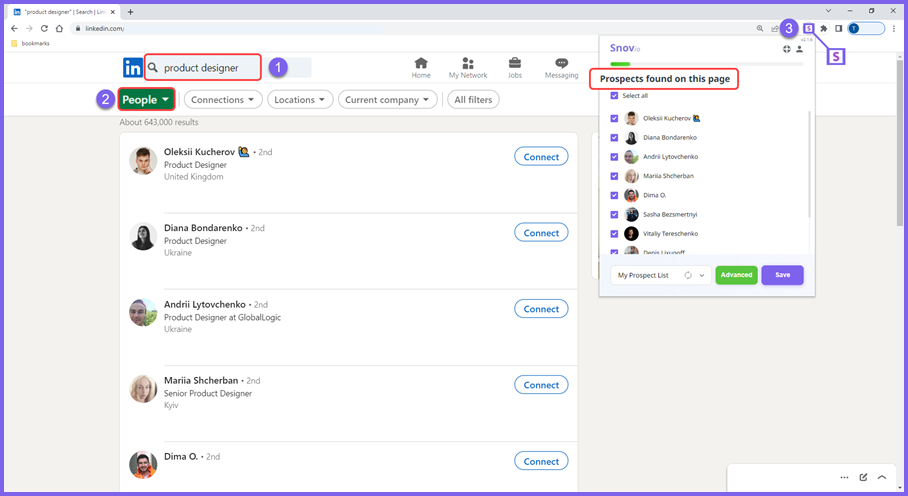Open the Current company filter dropdown
This screenshot has height=496, width=908.
pyautogui.click(x=387, y=100)
